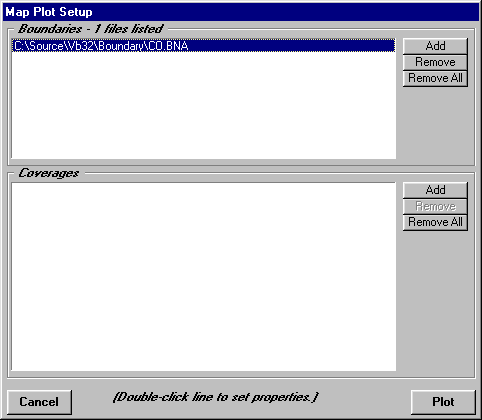The width and height of the screenshot is (482, 420).
Task: Add a new coverage file
Action: coord(435,190)
